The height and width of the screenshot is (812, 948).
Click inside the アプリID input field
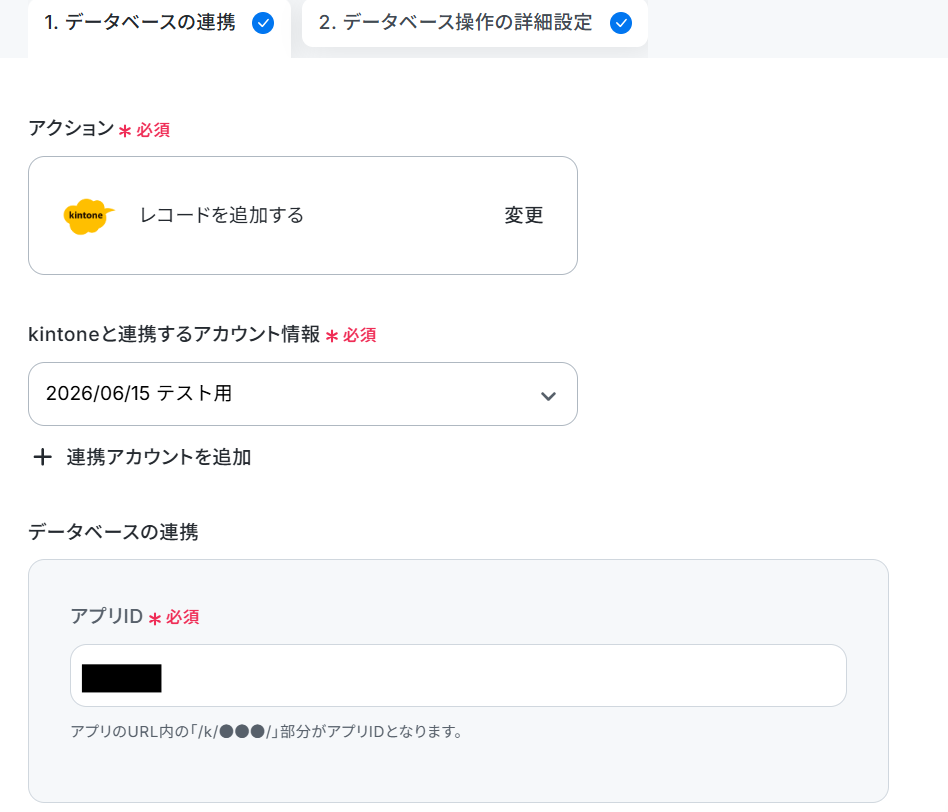tap(458, 675)
